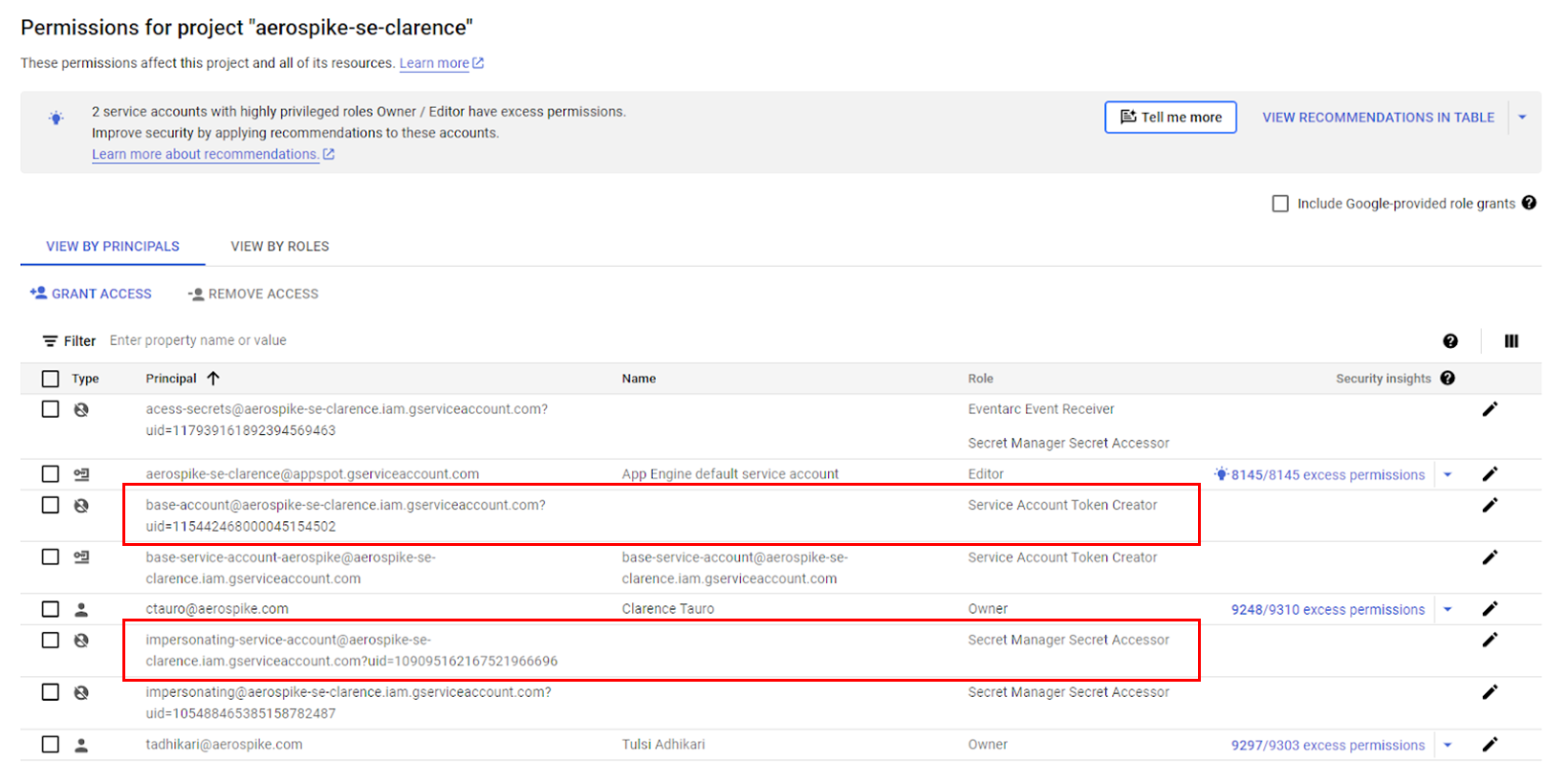Open 9248/9310 excess permissions link
The width and height of the screenshot is (1568, 784).
click(x=1328, y=610)
